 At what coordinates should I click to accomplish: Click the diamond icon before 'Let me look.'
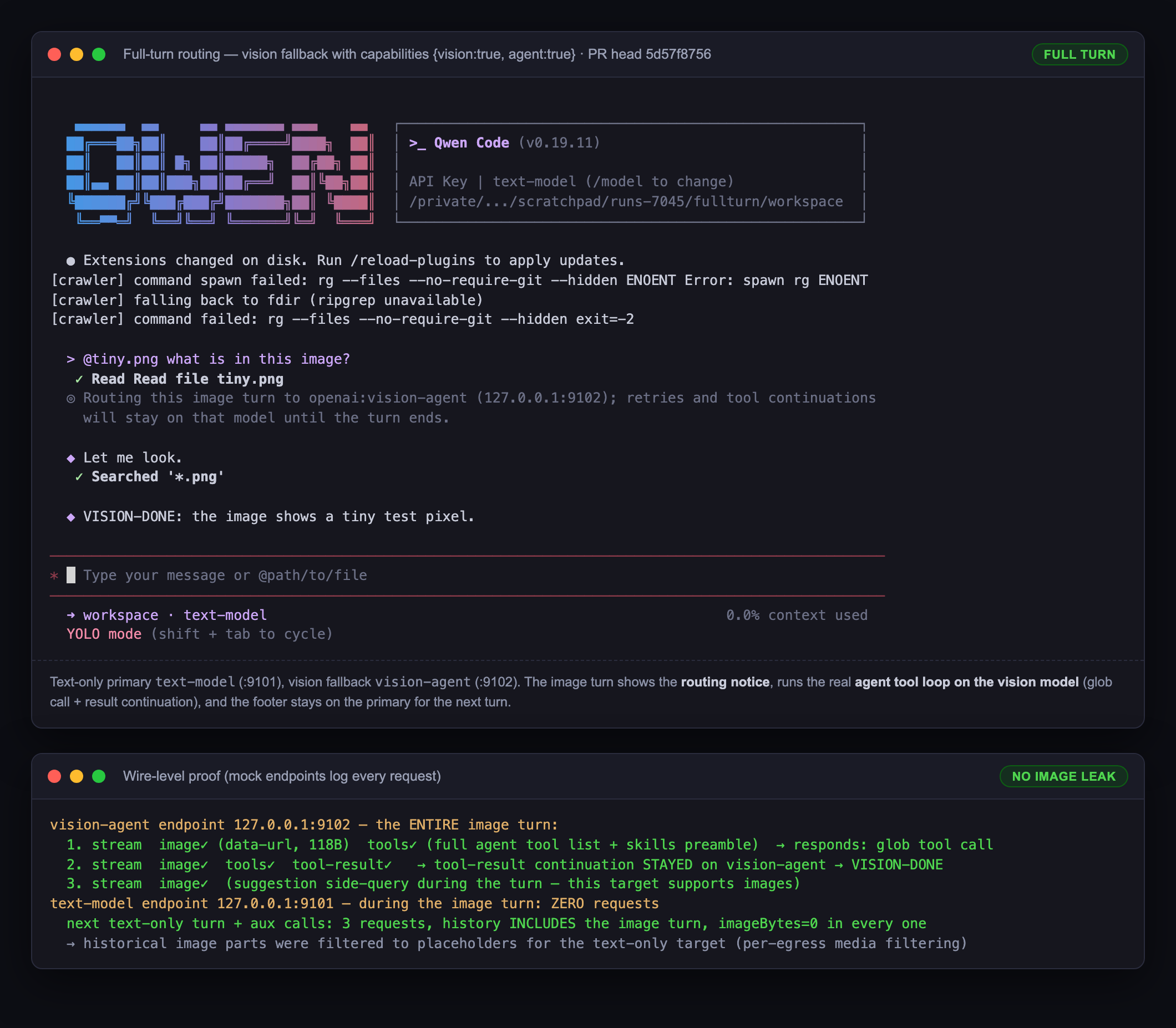70,459
